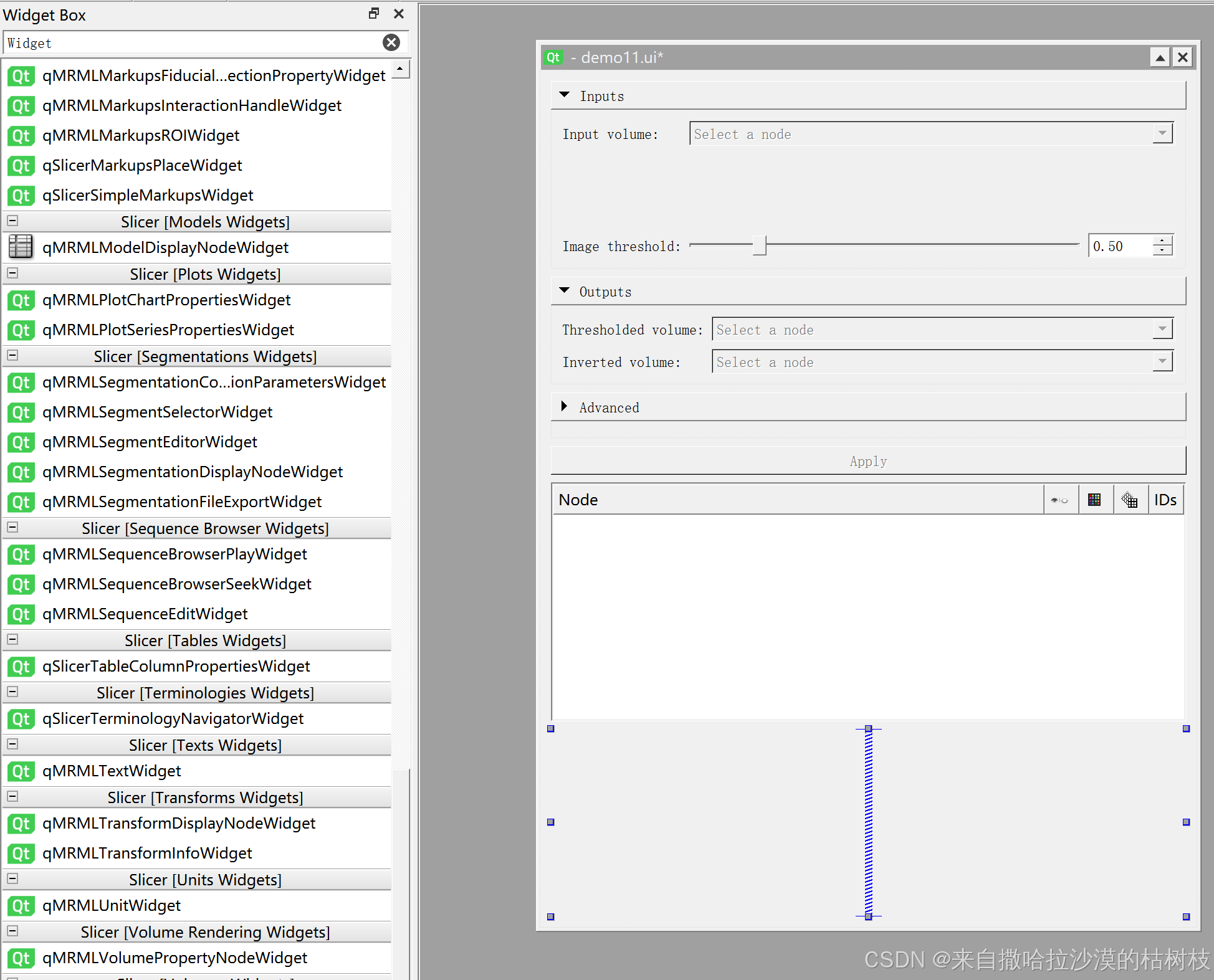Select the qSlicerMarkupsPlaceWidget Qt icon
The image size is (1214, 980).
click(x=21, y=166)
